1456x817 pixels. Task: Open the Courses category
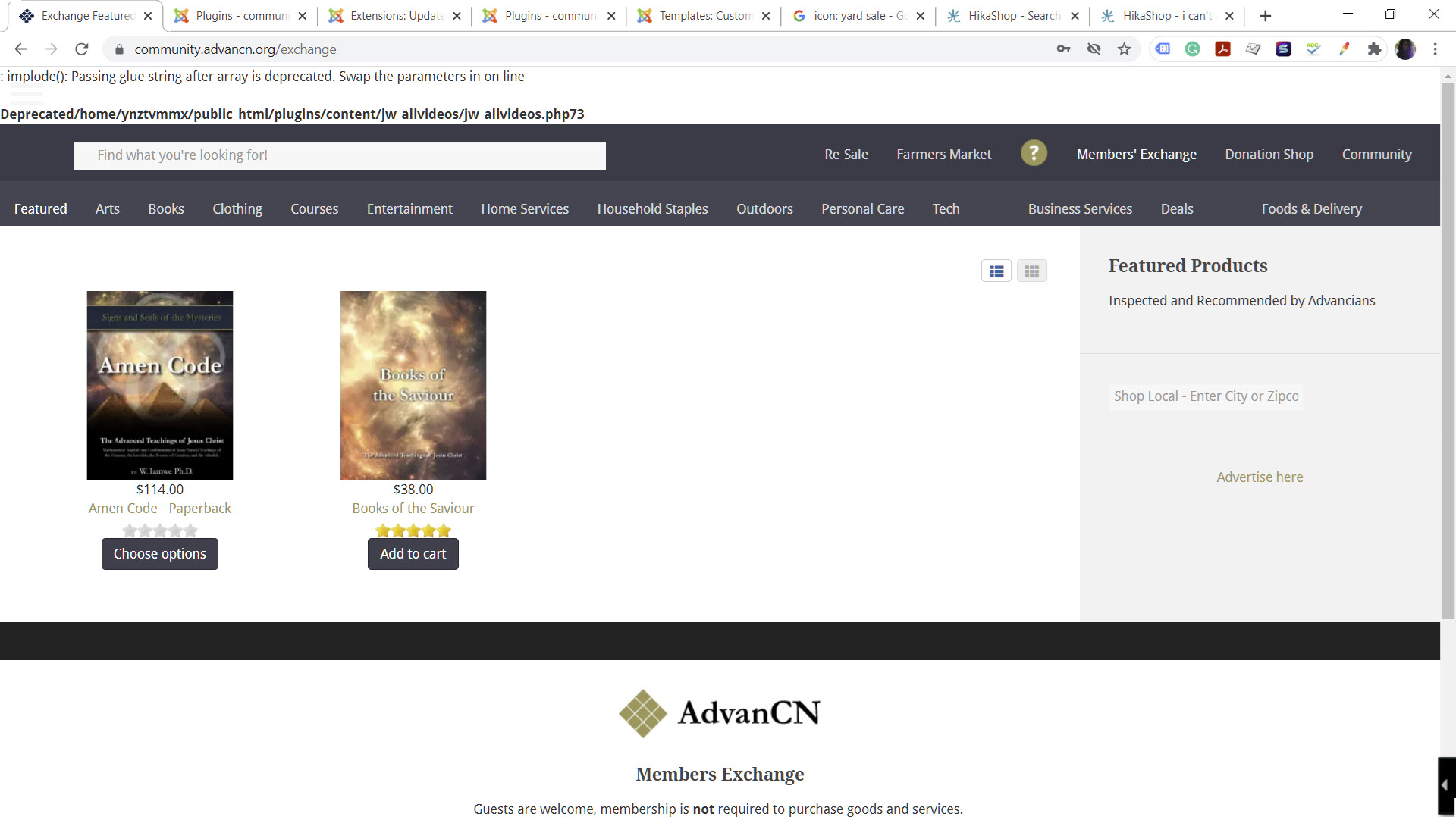click(315, 208)
